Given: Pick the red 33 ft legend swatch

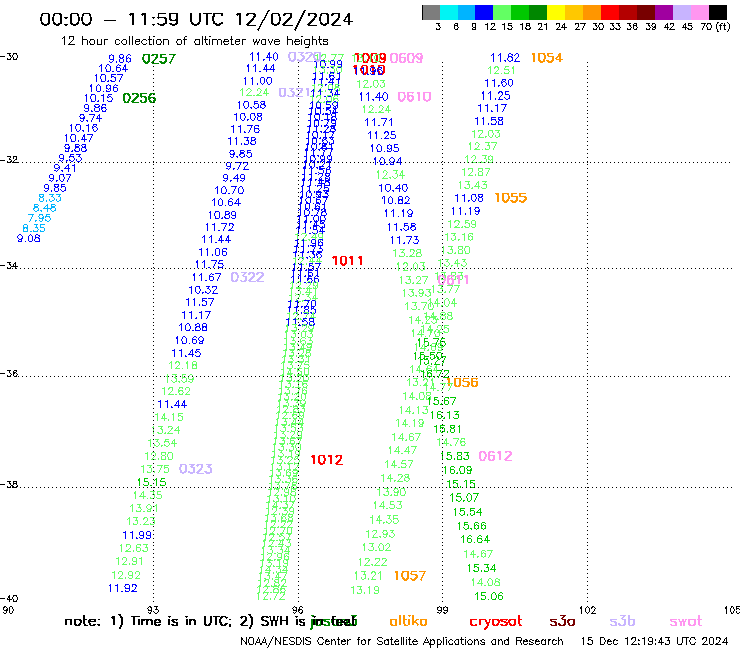Looking at the screenshot, I should click(610, 12).
